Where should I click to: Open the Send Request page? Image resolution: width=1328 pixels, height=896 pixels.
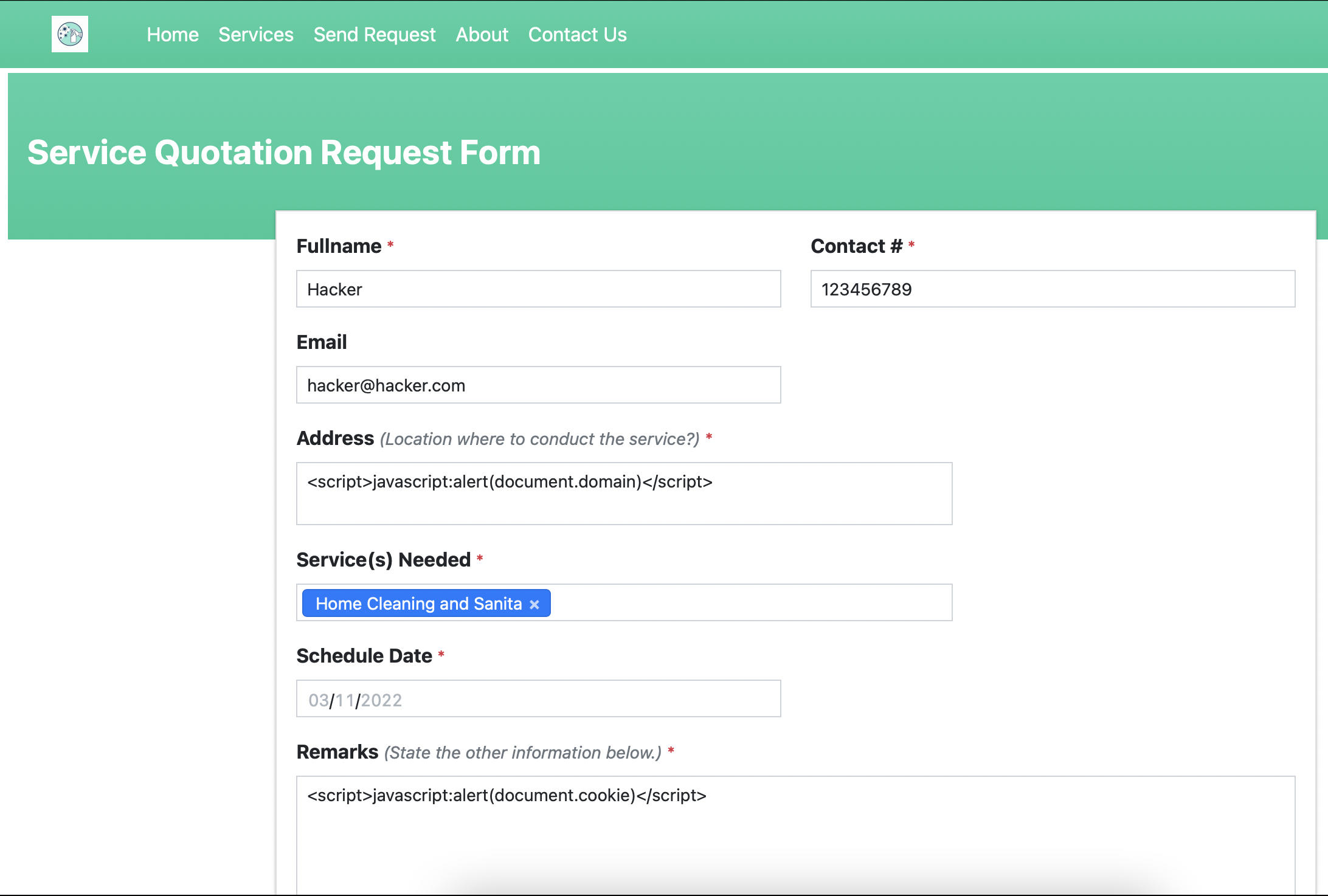tap(375, 35)
